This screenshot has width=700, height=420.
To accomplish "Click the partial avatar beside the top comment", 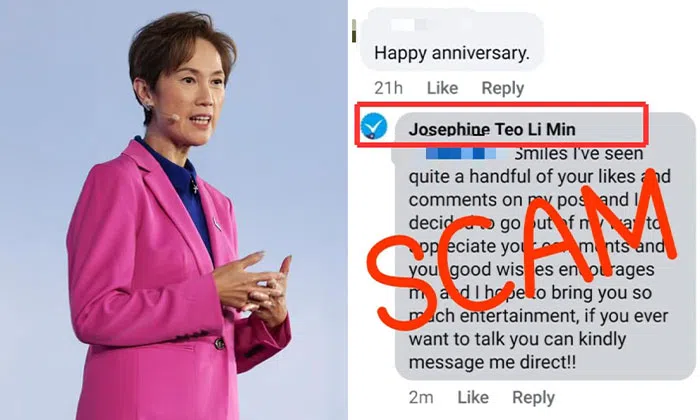I will (354, 31).
